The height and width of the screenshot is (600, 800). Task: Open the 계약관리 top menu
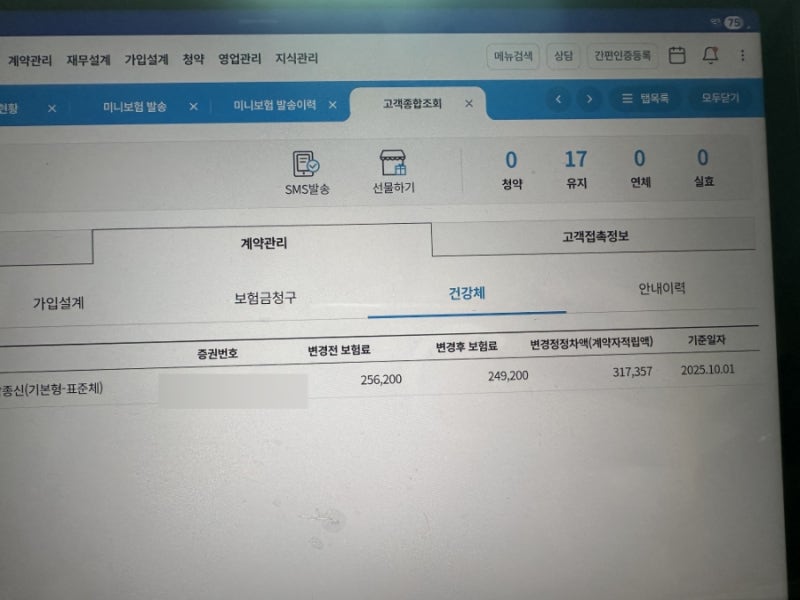coord(30,61)
